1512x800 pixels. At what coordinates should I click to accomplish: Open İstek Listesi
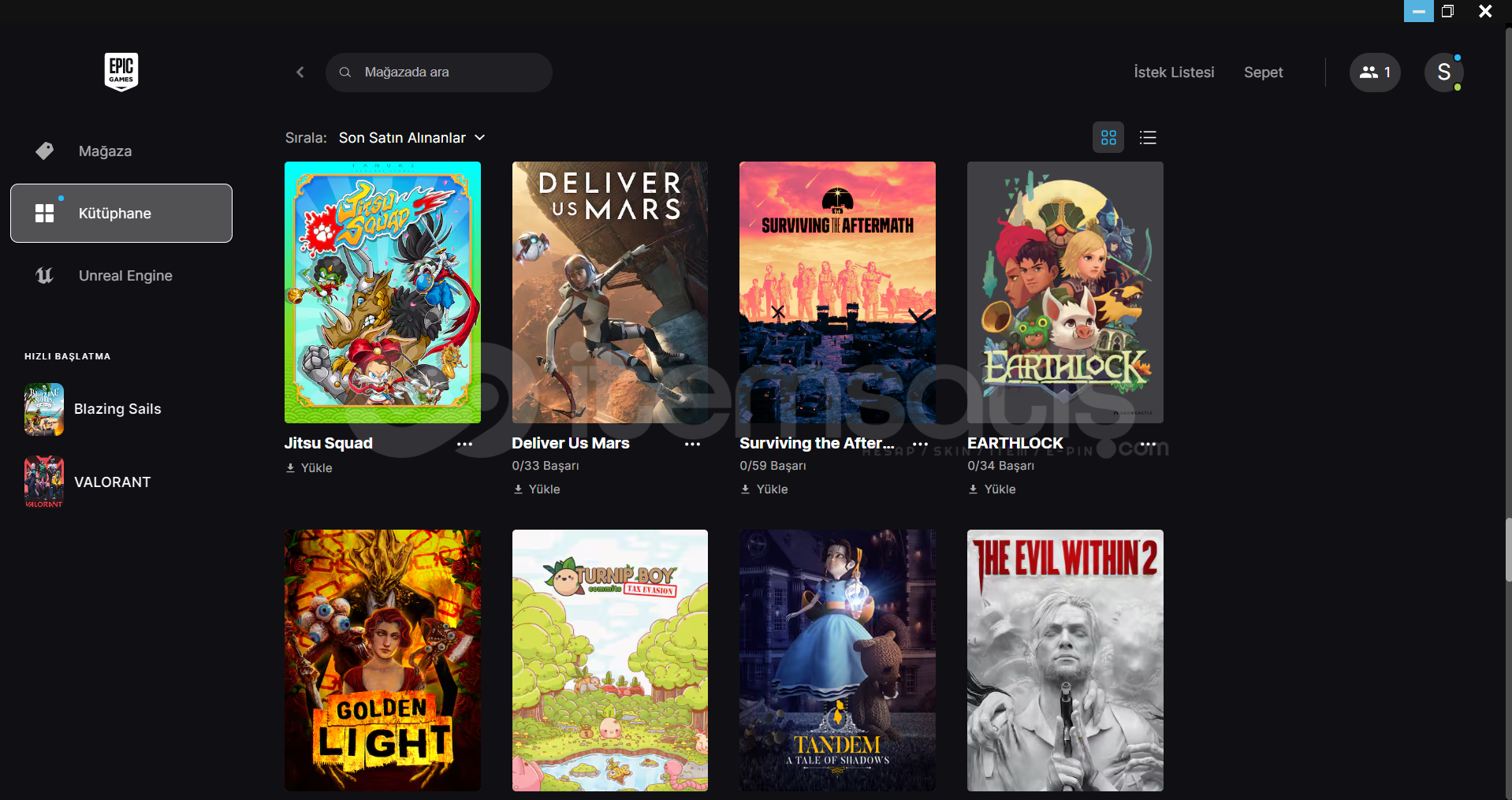[1174, 72]
